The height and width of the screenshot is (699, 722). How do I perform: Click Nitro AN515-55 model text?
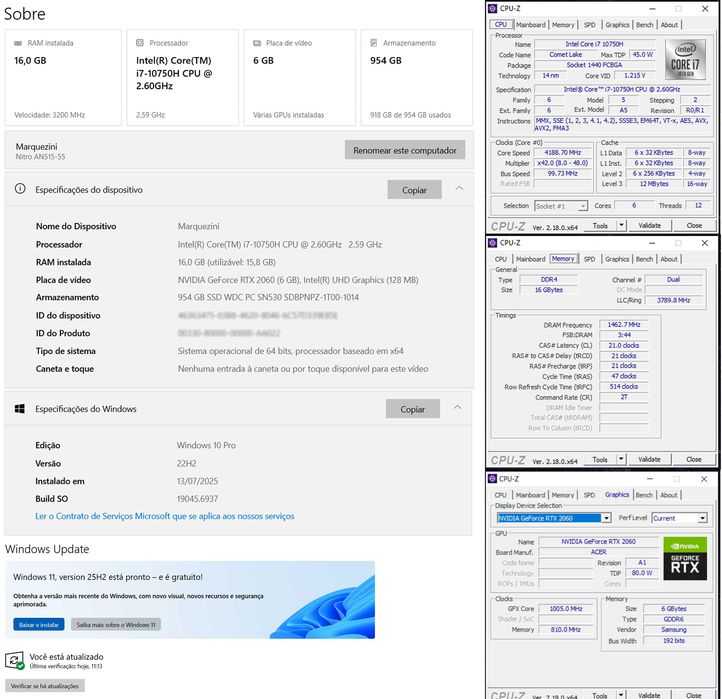41,157
